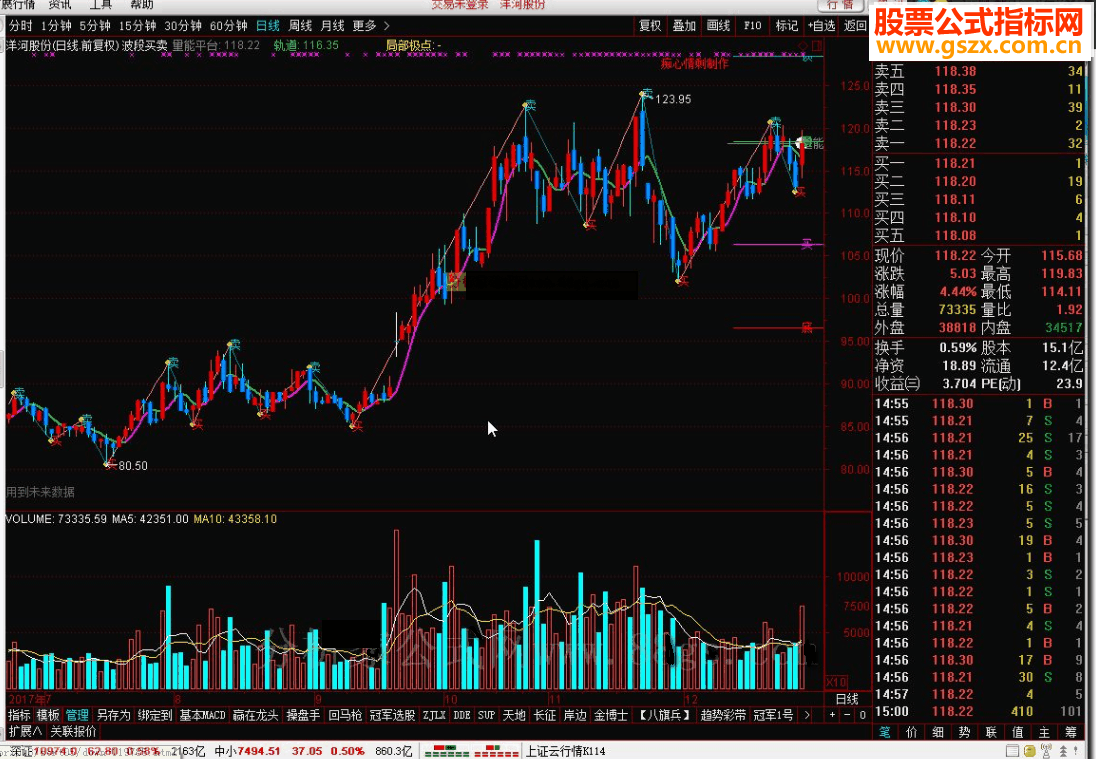Switch to 值 value tab
1096x759 pixels.
pos(1018,732)
